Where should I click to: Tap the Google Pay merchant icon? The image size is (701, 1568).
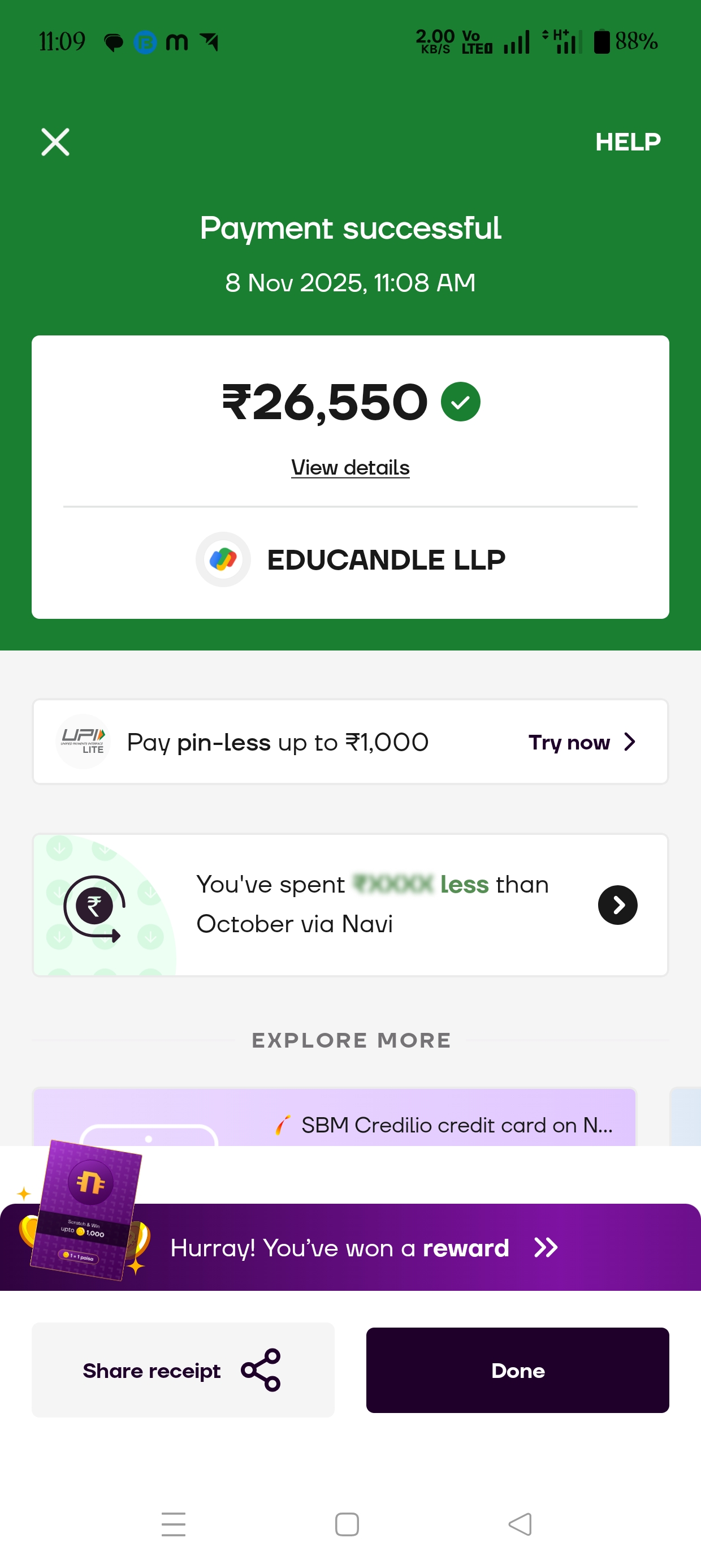[x=223, y=559]
